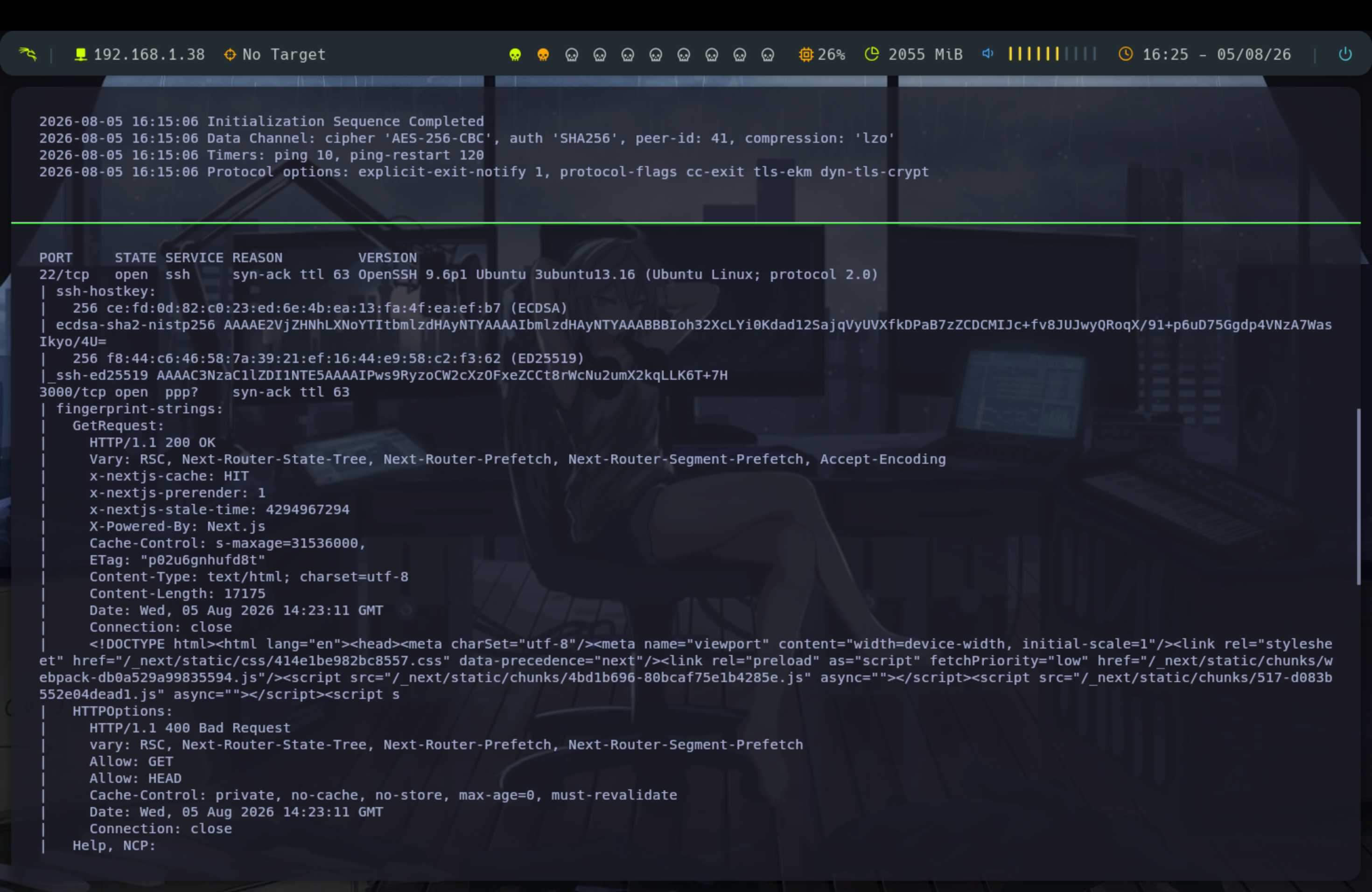This screenshot has width=1372, height=892.
Task: Click the "No Target" label
Action: coord(284,55)
